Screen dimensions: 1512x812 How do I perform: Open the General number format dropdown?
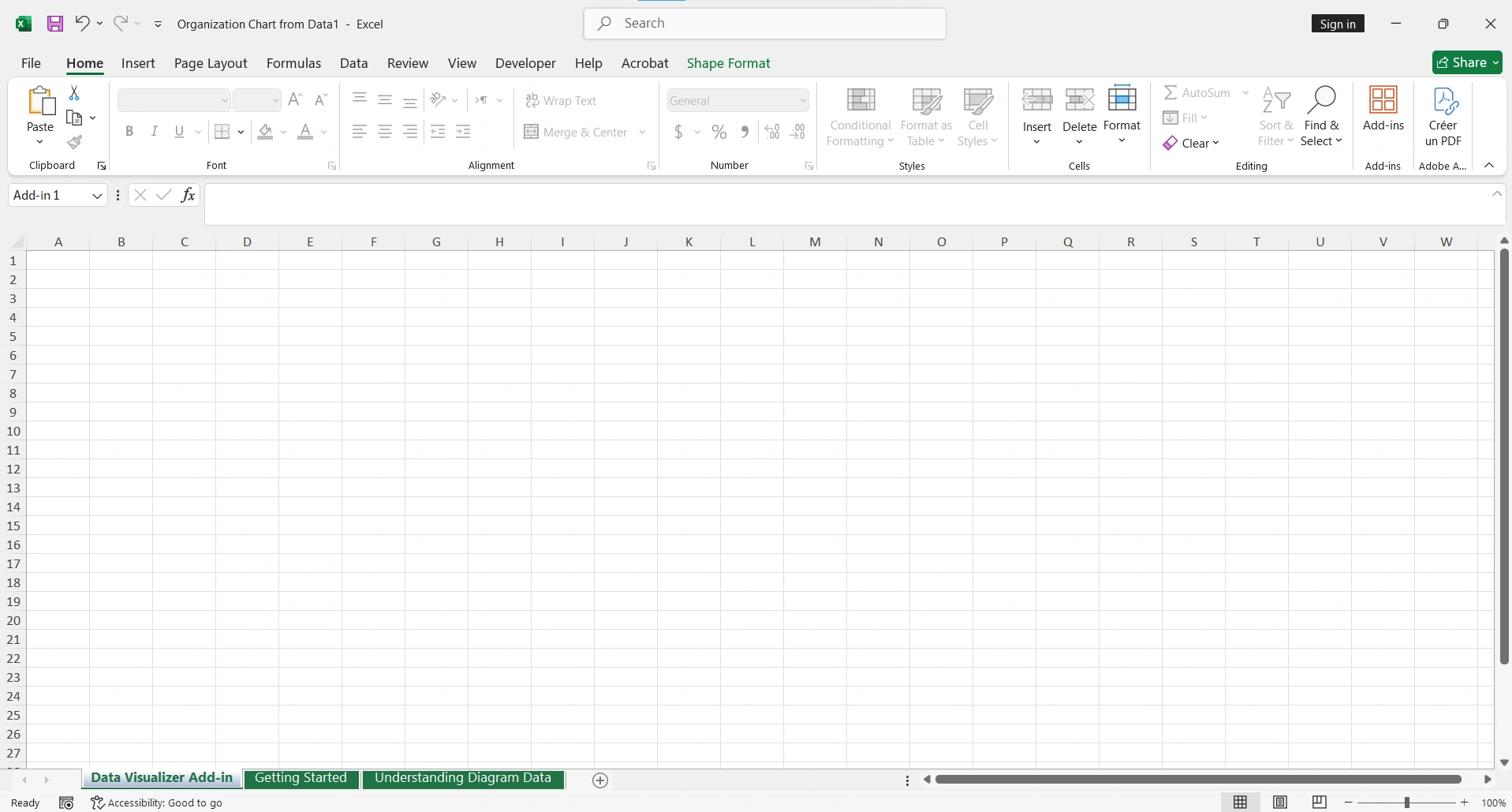[x=801, y=100]
